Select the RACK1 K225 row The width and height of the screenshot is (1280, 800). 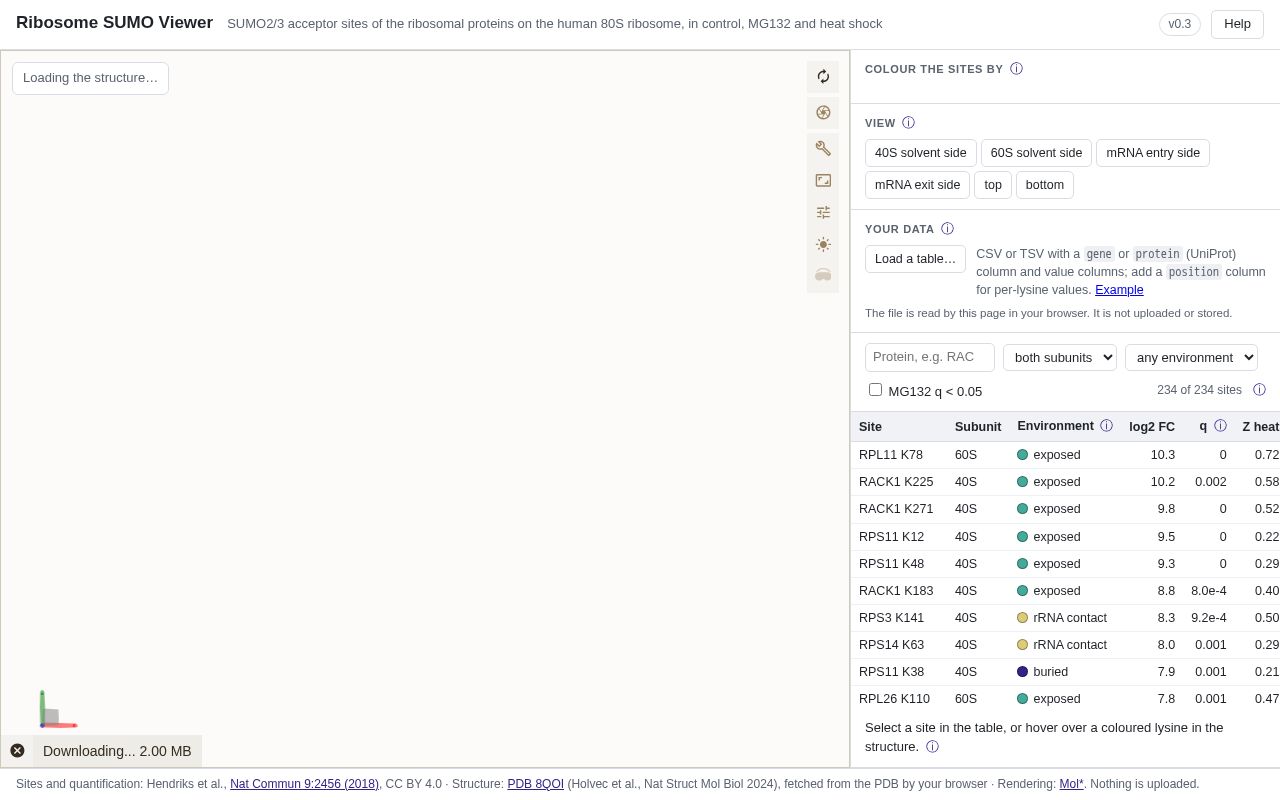(1065, 482)
